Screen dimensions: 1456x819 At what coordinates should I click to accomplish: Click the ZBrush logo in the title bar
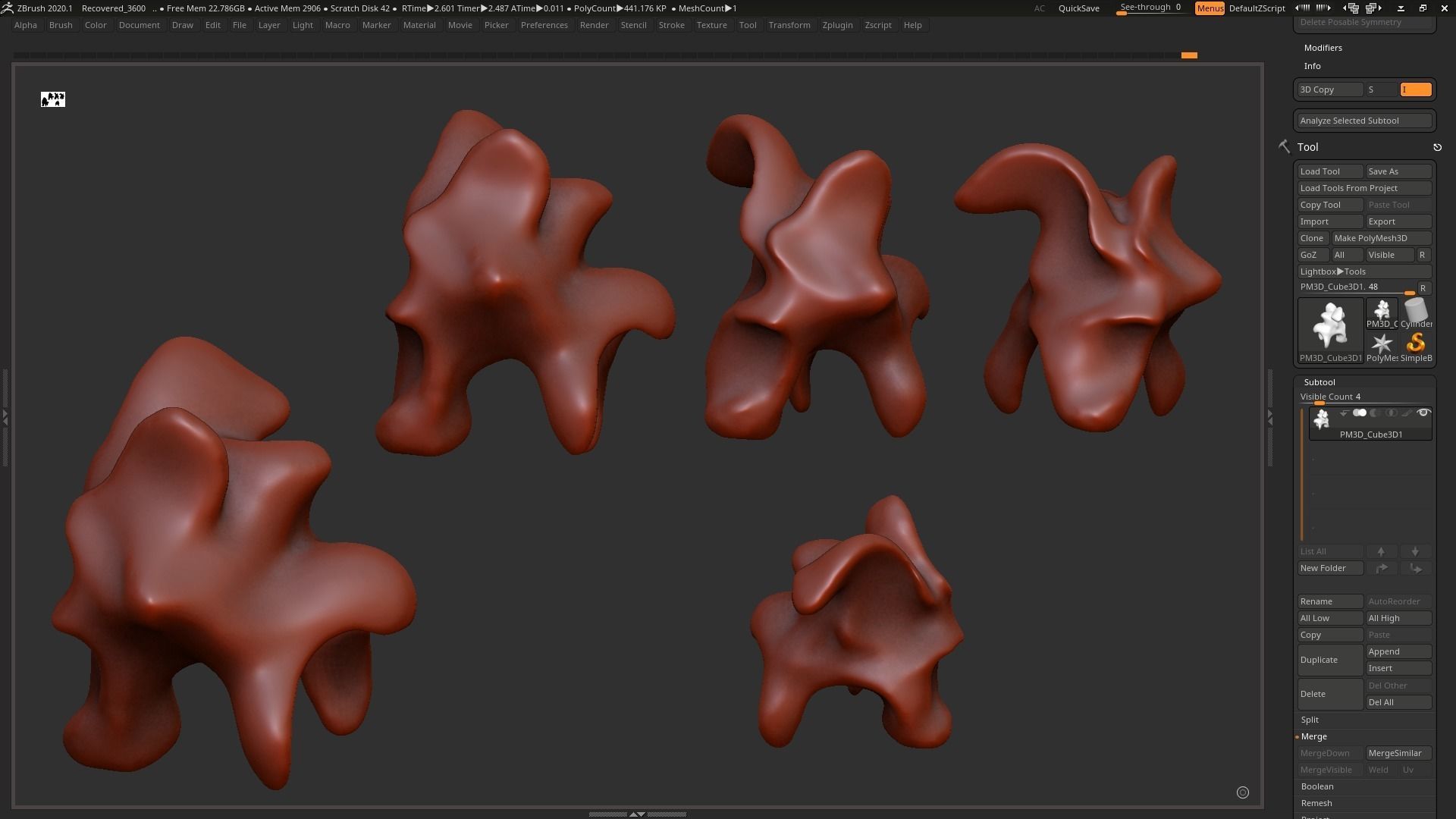pyautogui.click(x=7, y=8)
